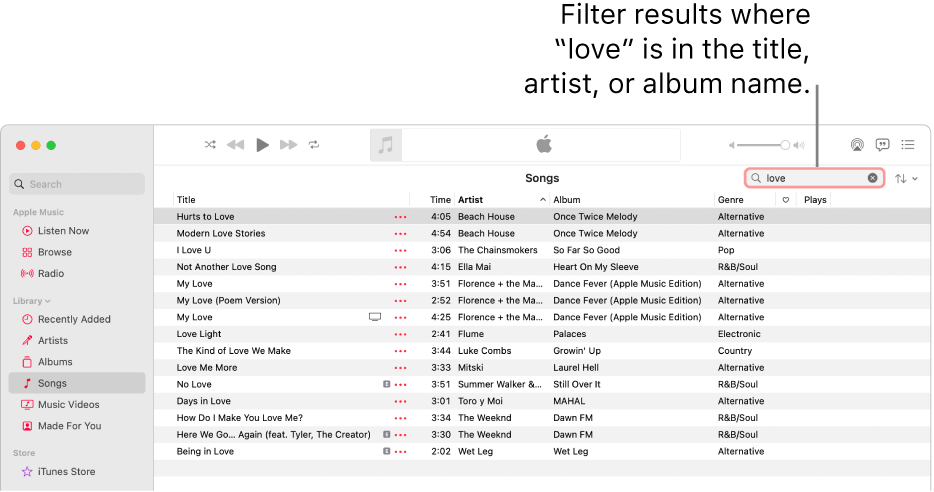Click the high volume speaker icon
This screenshot has width=934, height=492.
[799, 145]
